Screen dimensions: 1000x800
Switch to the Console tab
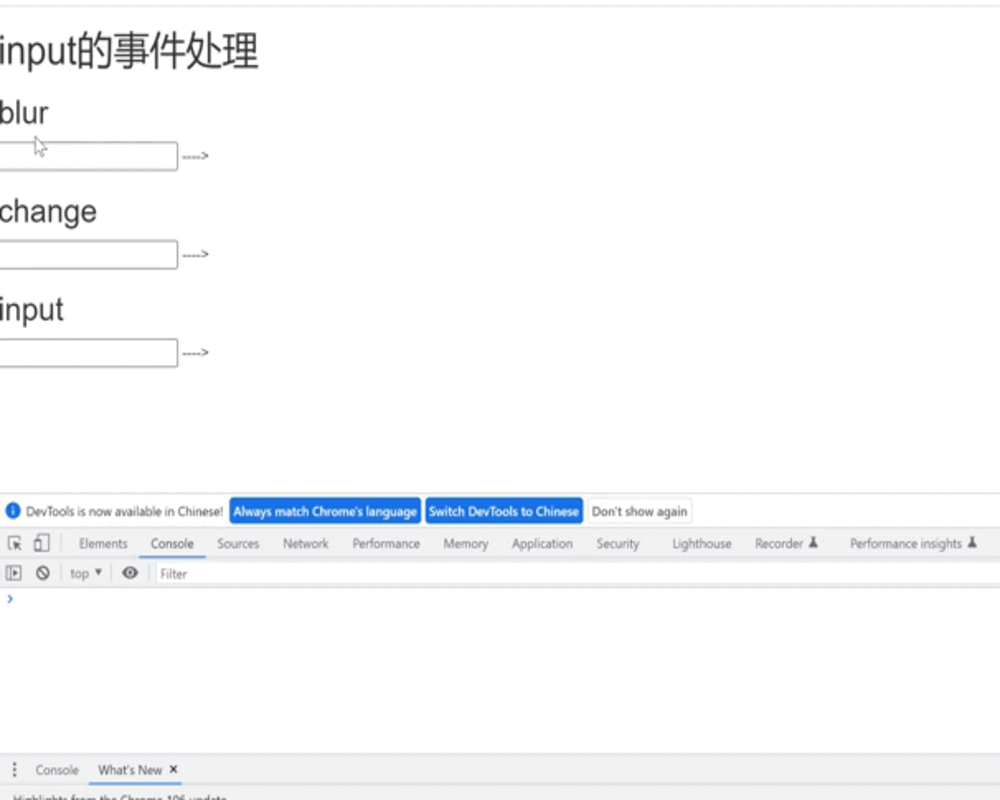point(172,544)
